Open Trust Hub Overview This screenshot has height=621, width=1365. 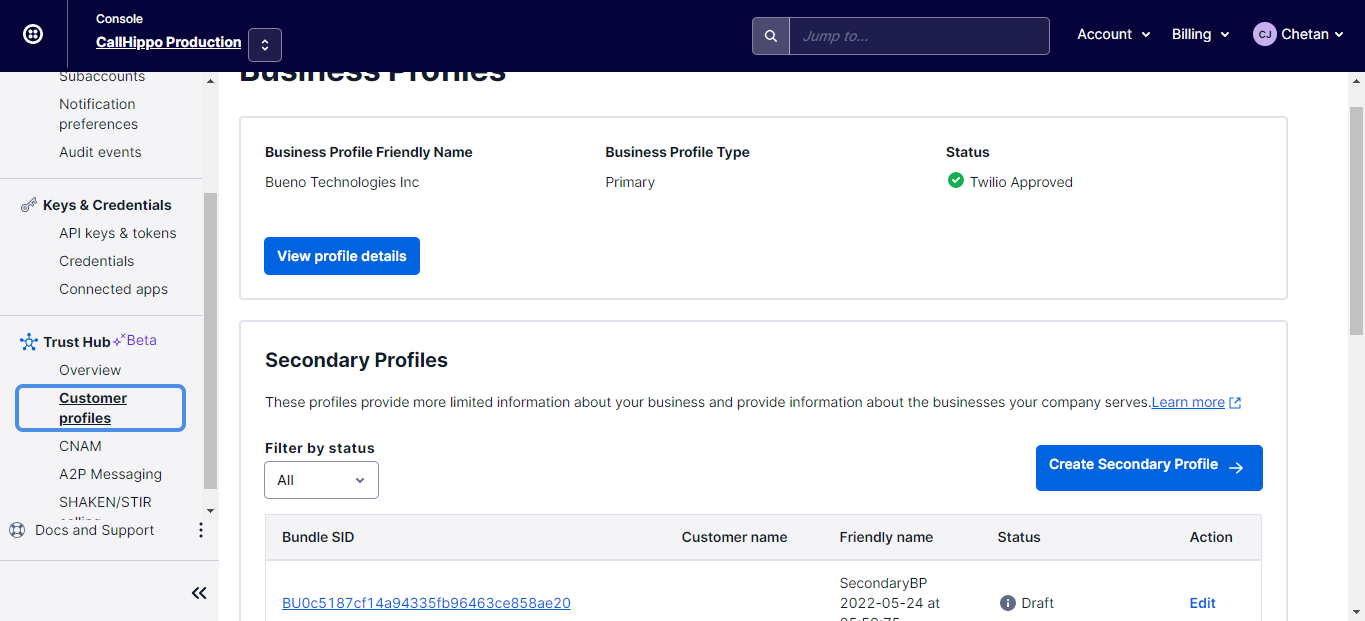90,370
